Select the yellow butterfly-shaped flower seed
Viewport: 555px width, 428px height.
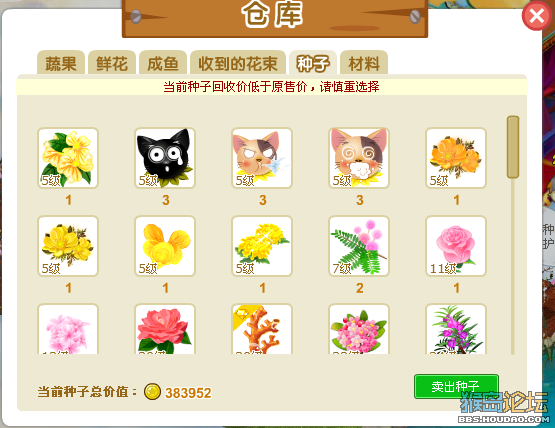click(x=165, y=246)
